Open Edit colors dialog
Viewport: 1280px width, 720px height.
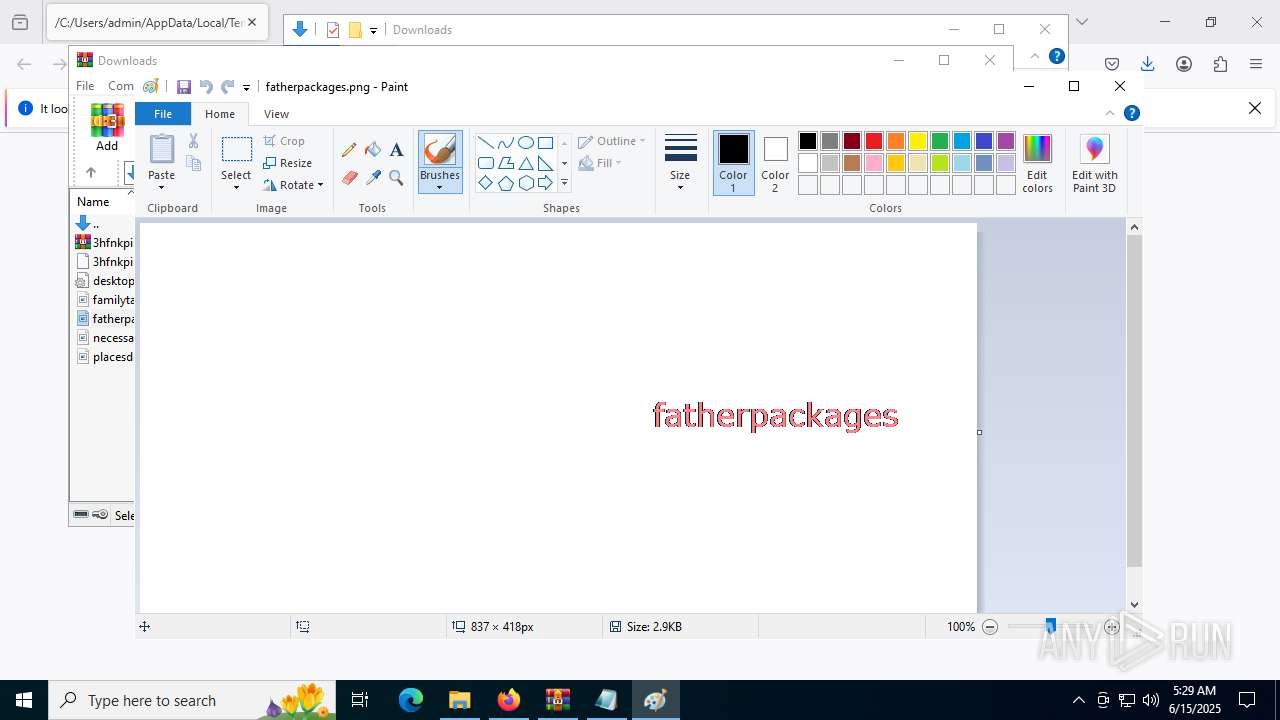tap(1037, 164)
